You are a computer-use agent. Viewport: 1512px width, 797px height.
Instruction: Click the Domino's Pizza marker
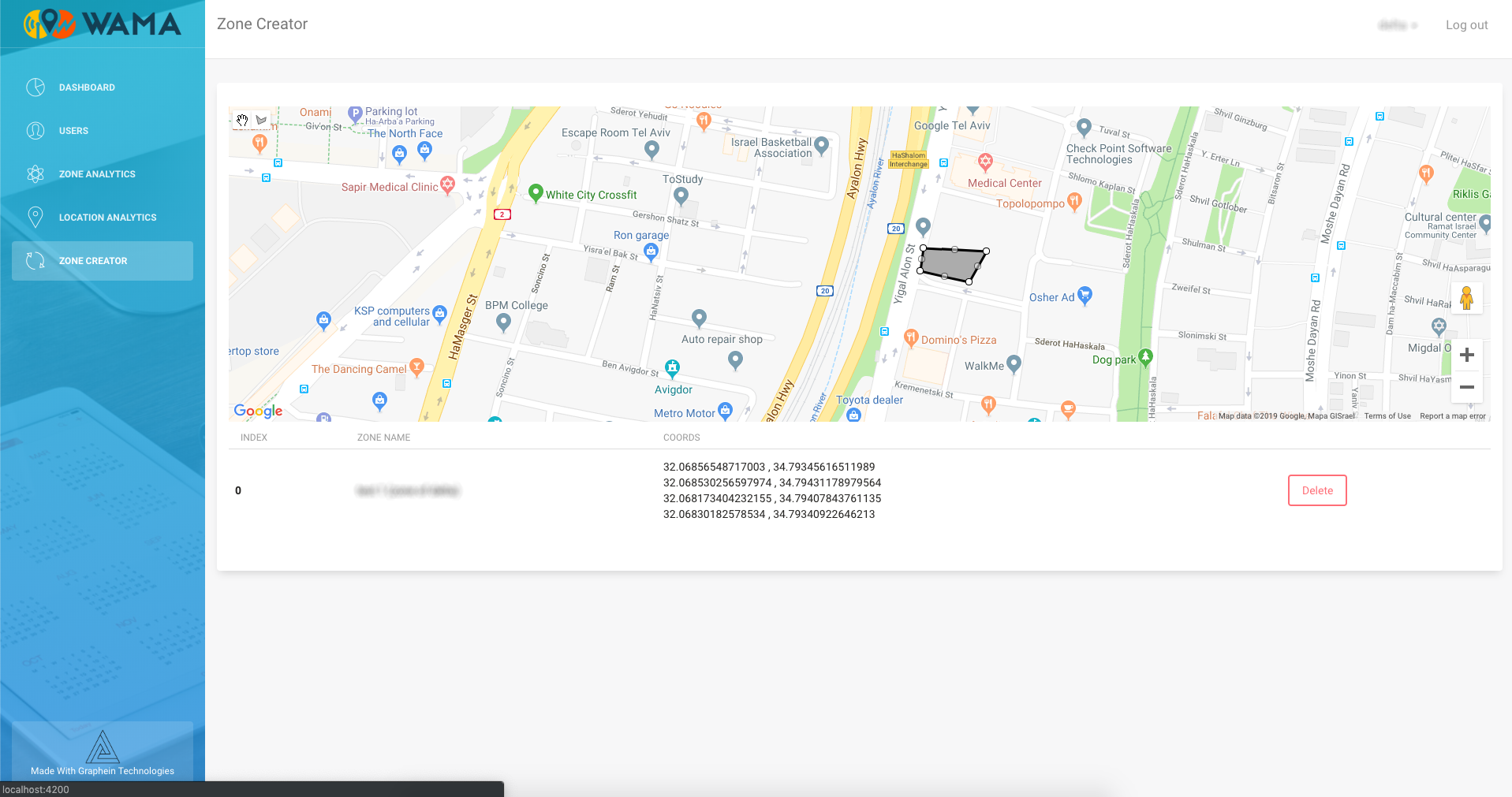click(911, 338)
